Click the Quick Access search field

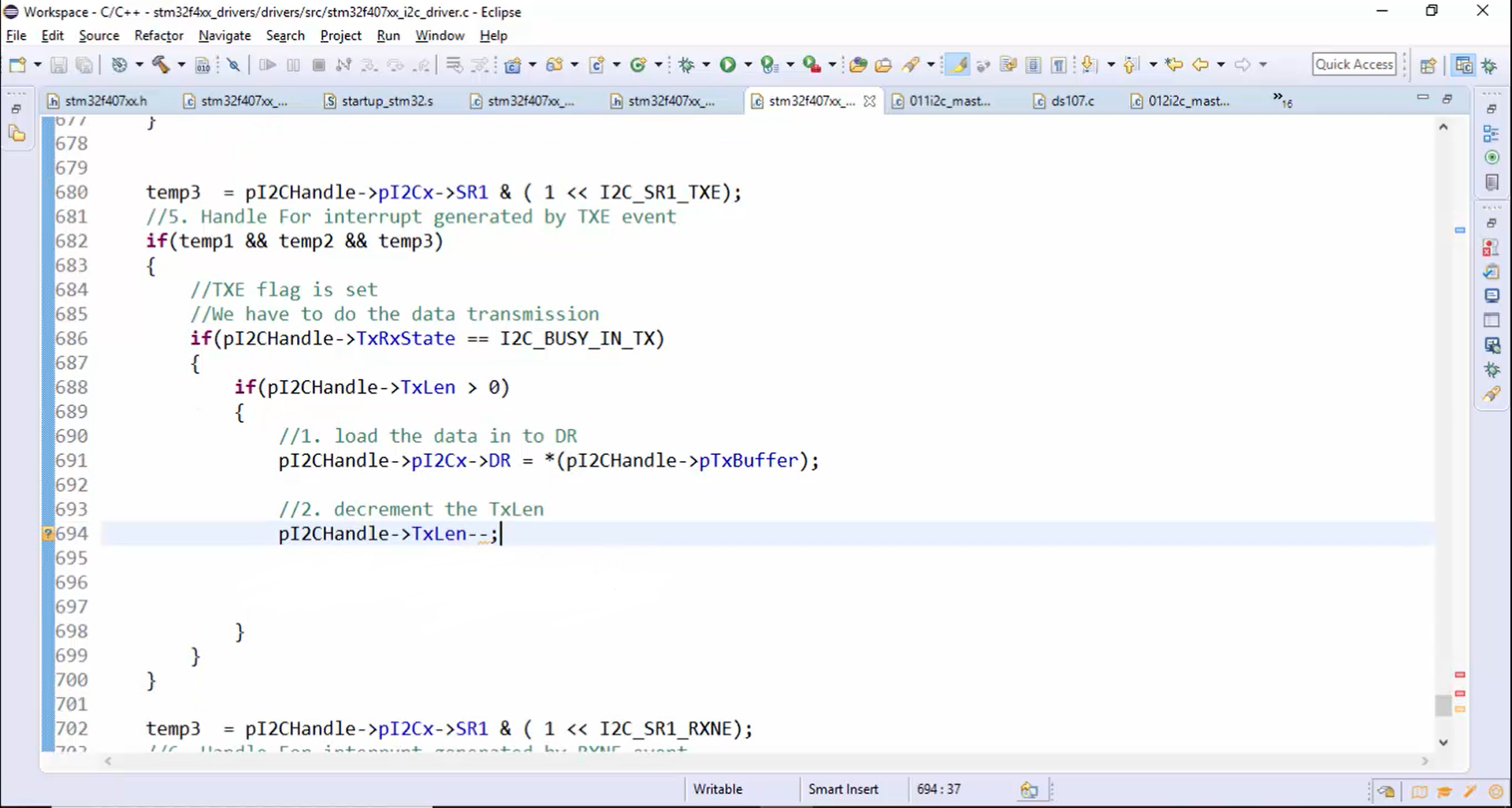(1354, 65)
